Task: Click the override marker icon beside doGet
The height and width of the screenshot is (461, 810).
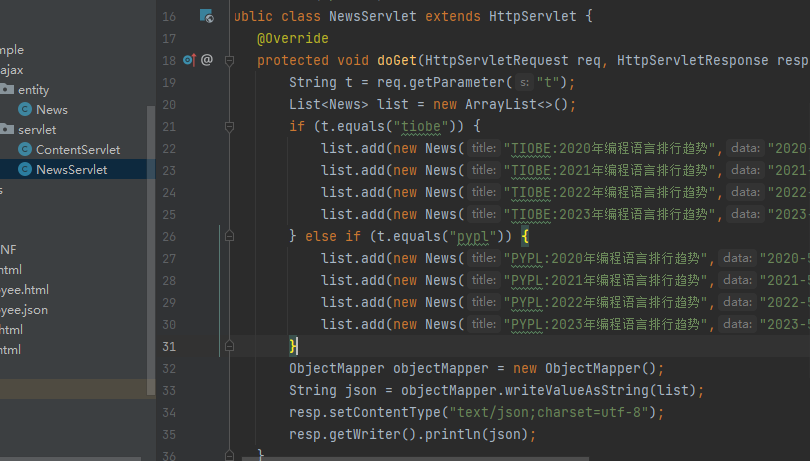Action: pyautogui.click(x=191, y=60)
